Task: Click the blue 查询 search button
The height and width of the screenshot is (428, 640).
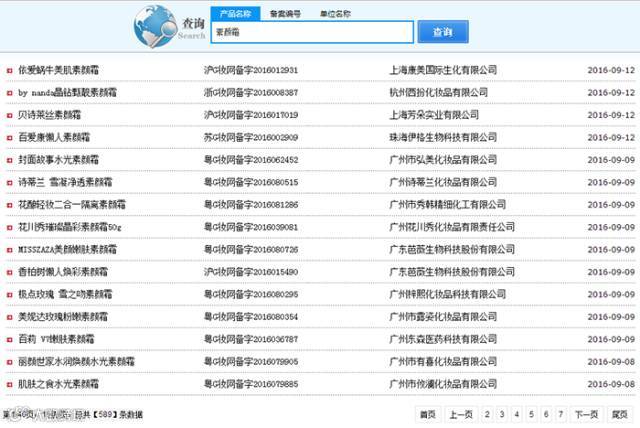Action: coord(443,32)
